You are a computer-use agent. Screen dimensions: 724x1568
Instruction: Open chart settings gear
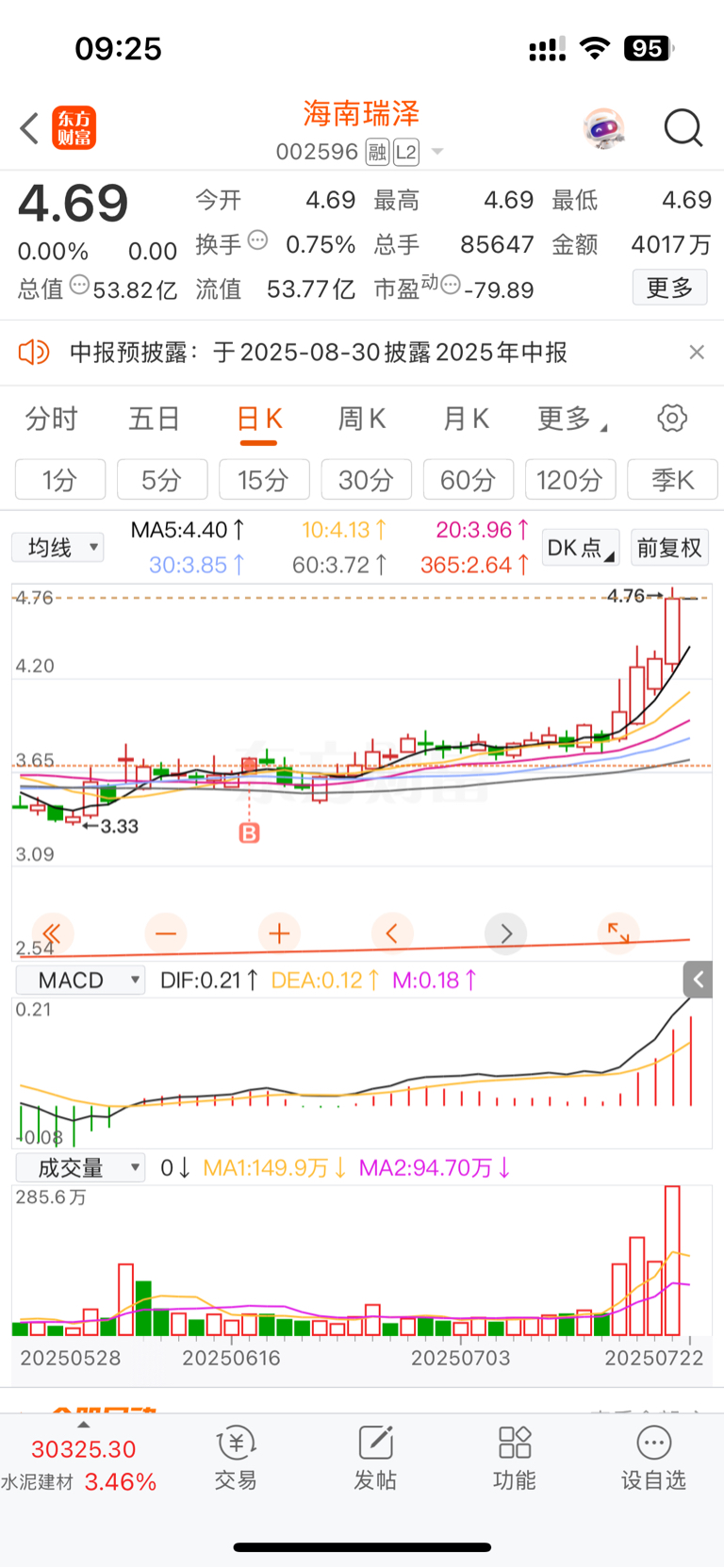tap(672, 418)
